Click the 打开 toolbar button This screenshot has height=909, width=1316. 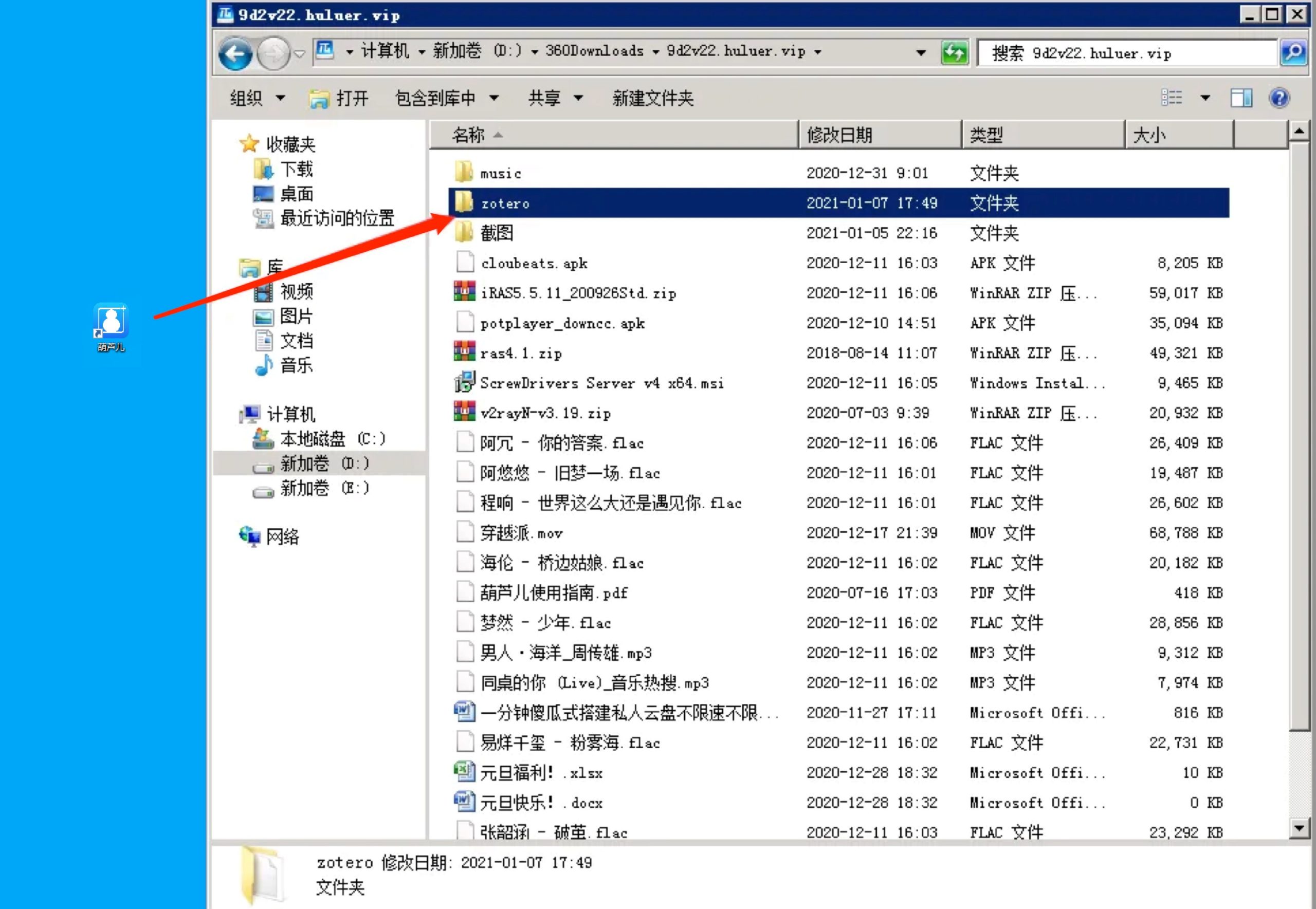pos(339,98)
